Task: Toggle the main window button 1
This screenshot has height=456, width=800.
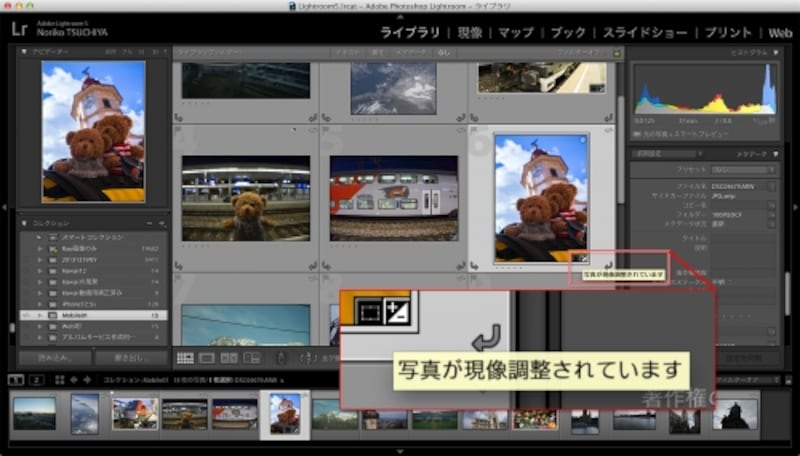Action: click(x=16, y=380)
